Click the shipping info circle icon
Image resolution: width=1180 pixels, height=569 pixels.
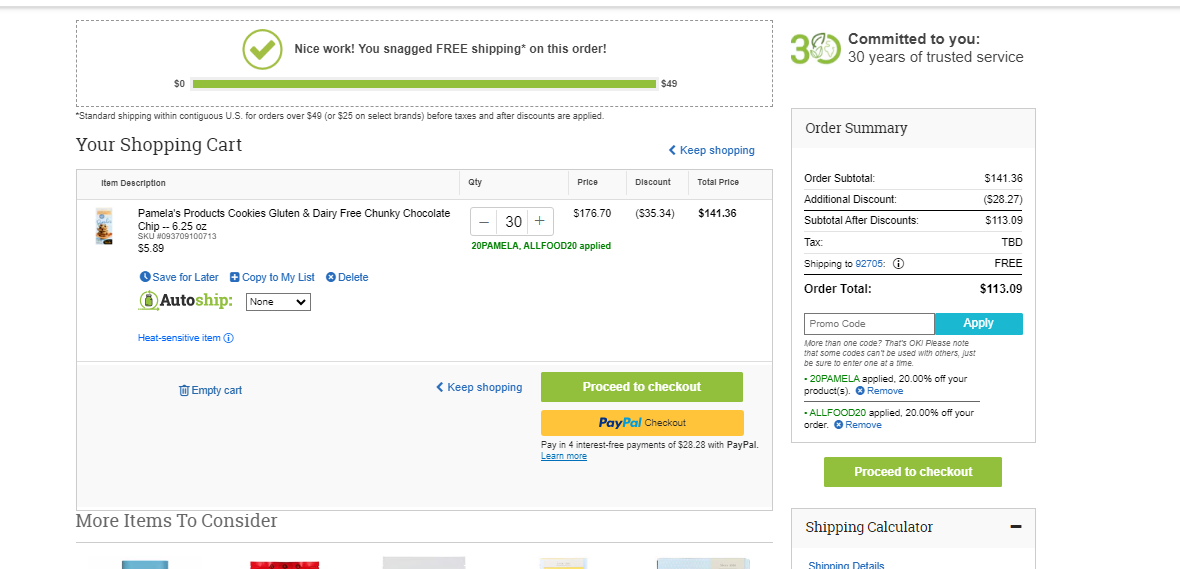click(x=899, y=263)
